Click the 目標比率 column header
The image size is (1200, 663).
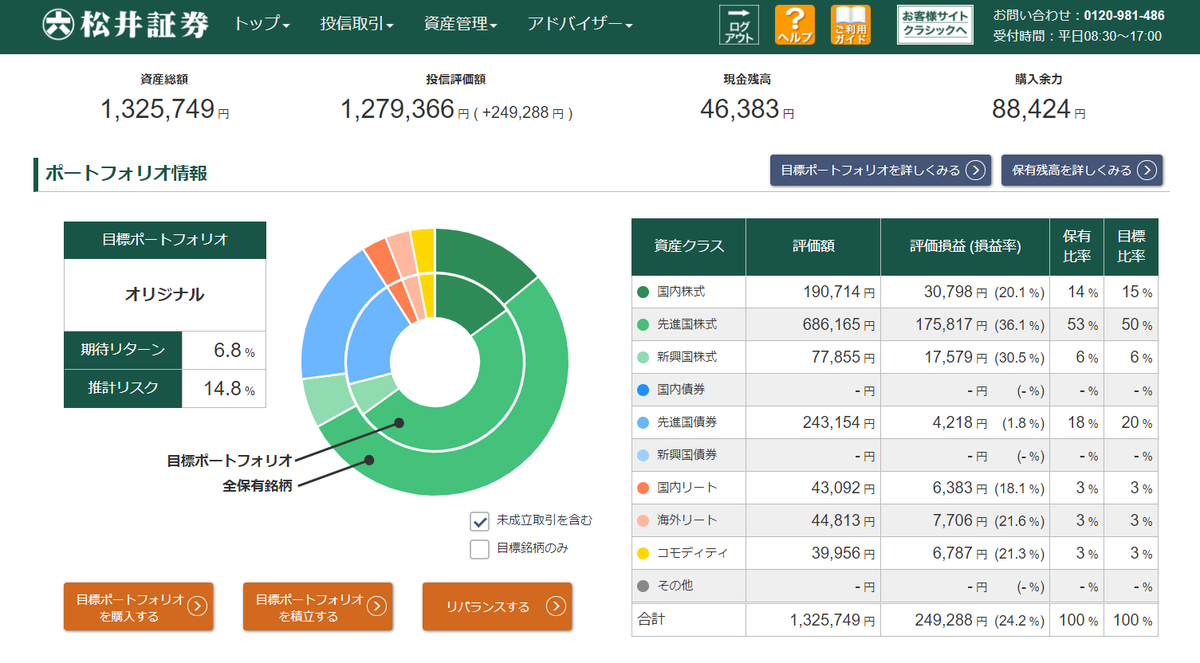[1131, 247]
